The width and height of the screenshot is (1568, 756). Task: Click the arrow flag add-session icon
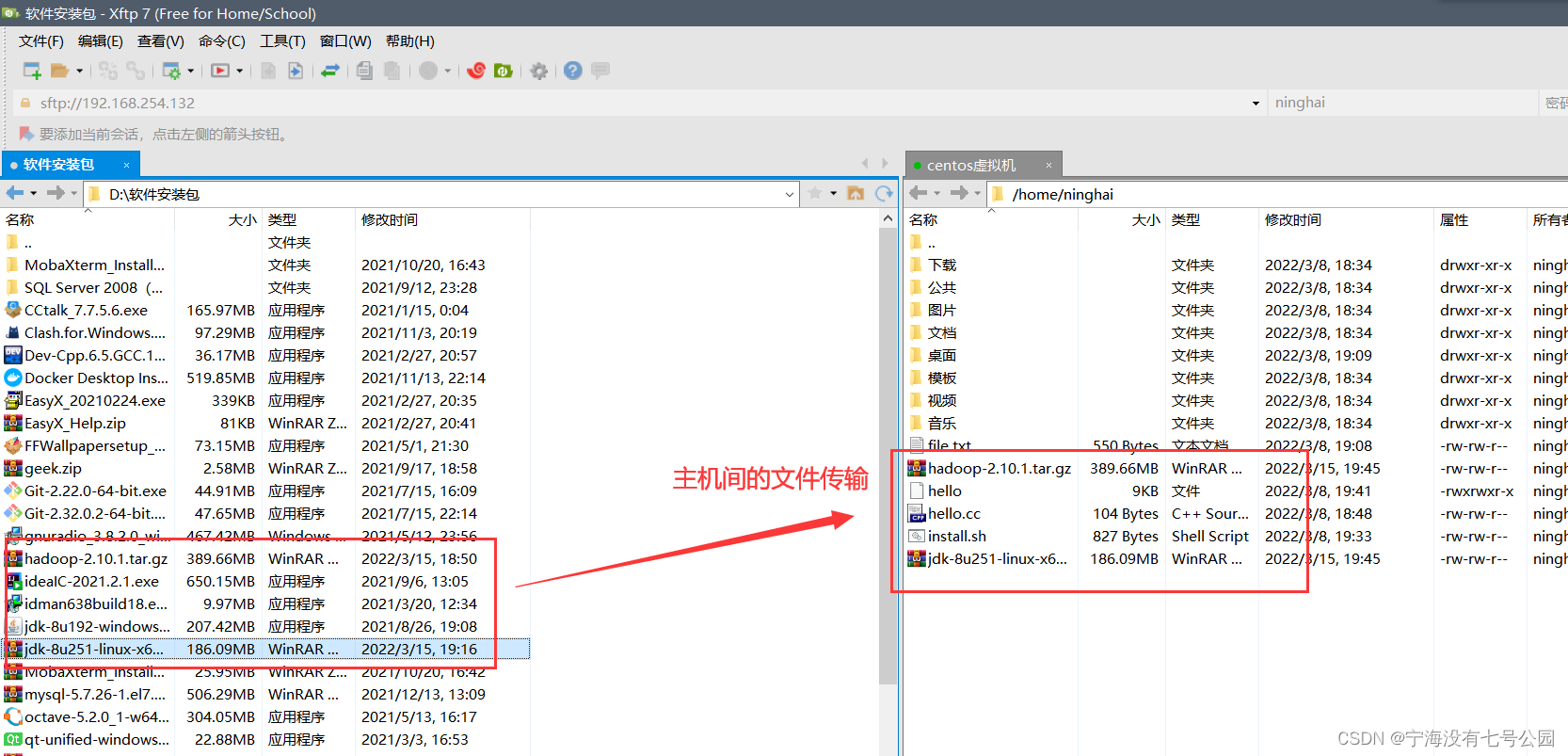pyautogui.click(x=26, y=134)
